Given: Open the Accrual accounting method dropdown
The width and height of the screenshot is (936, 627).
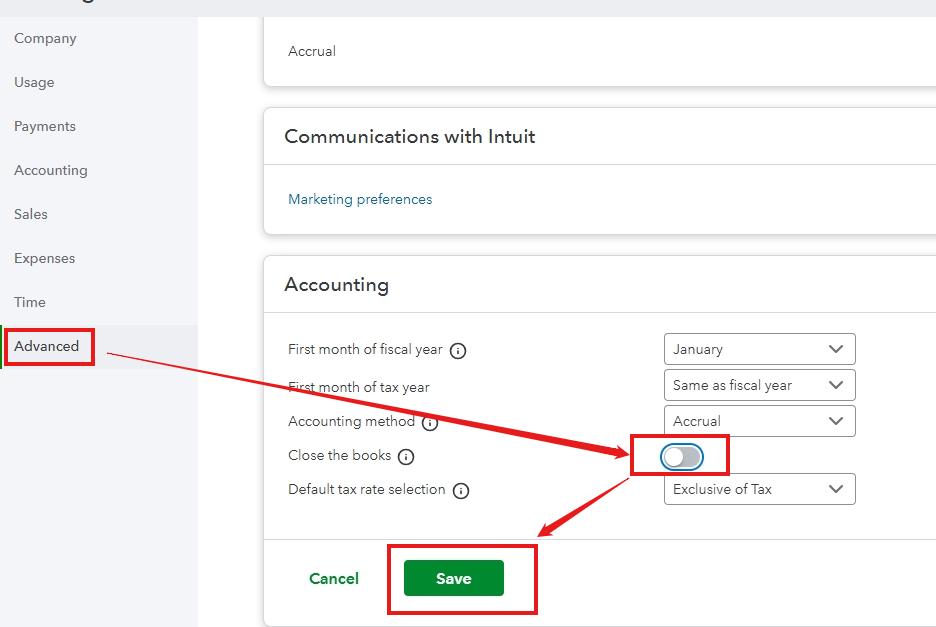Looking at the screenshot, I should point(759,421).
